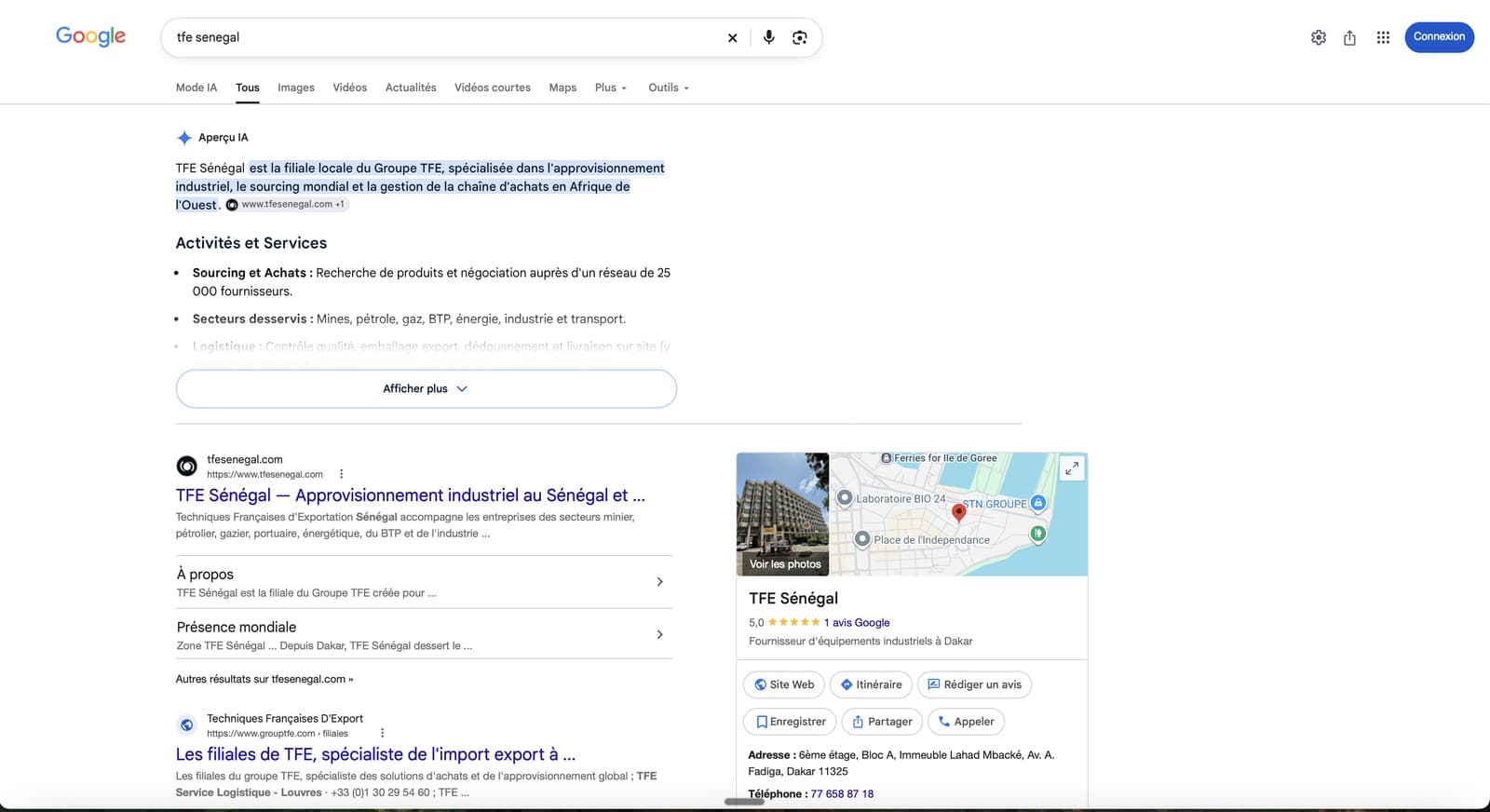Click the Site Web button
This screenshot has width=1490, height=812.
(784, 684)
